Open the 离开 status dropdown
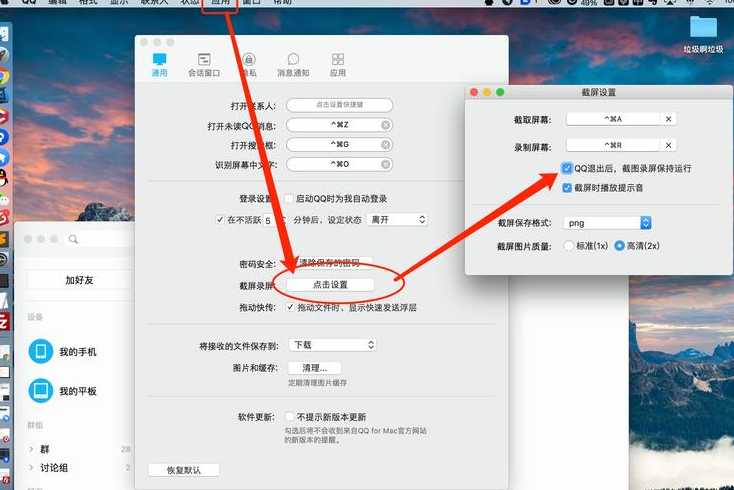734x490 pixels. (x=397, y=219)
